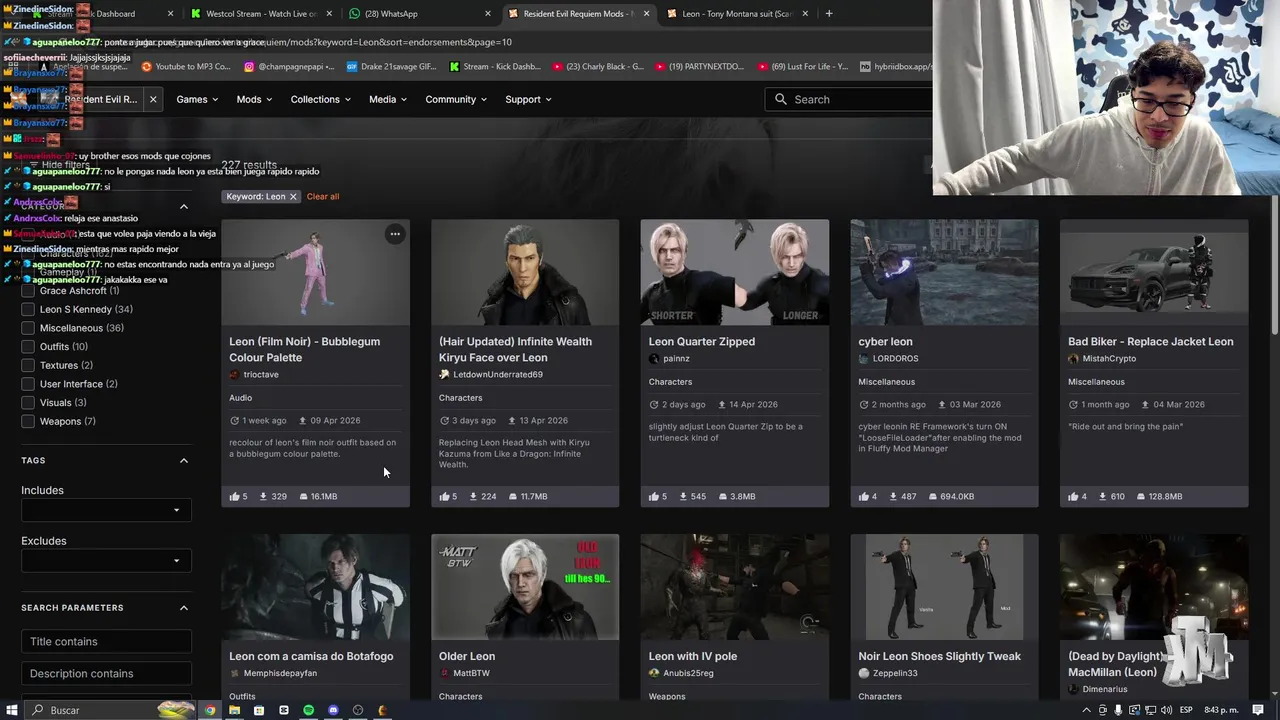Click Clear all filters link
1280x720 pixels.
coord(323,197)
